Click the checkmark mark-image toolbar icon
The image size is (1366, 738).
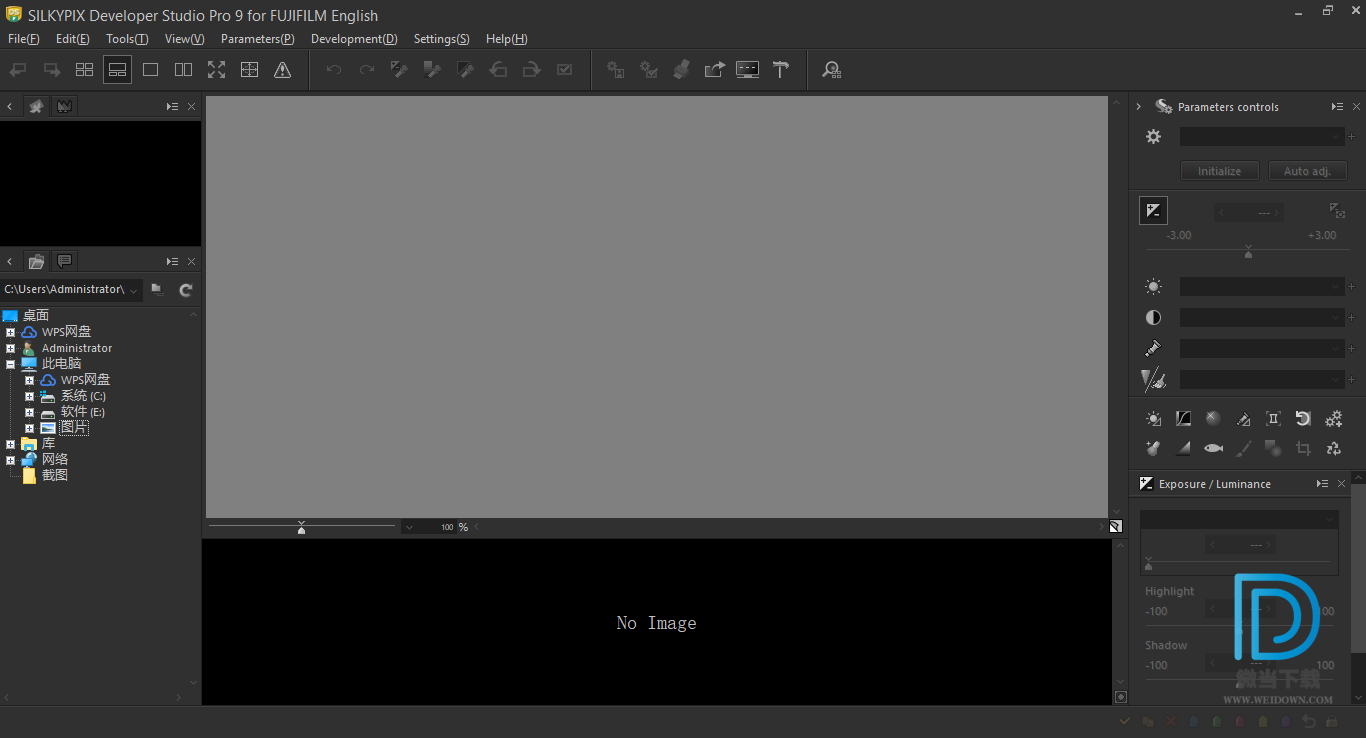564,70
